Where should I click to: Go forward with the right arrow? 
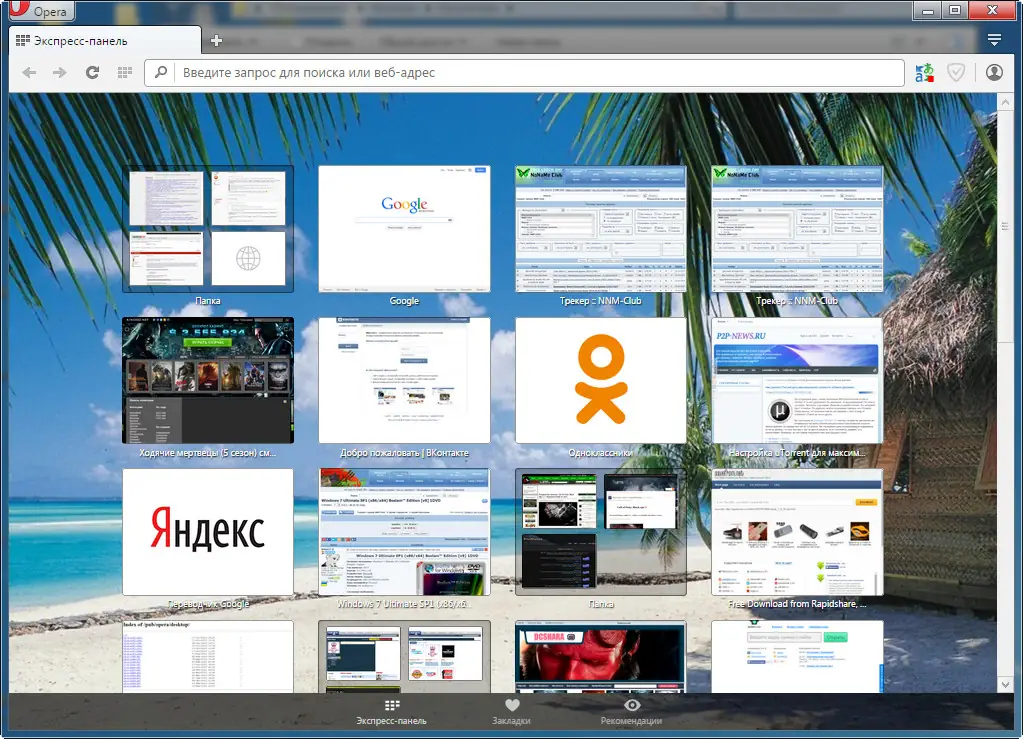tap(60, 72)
